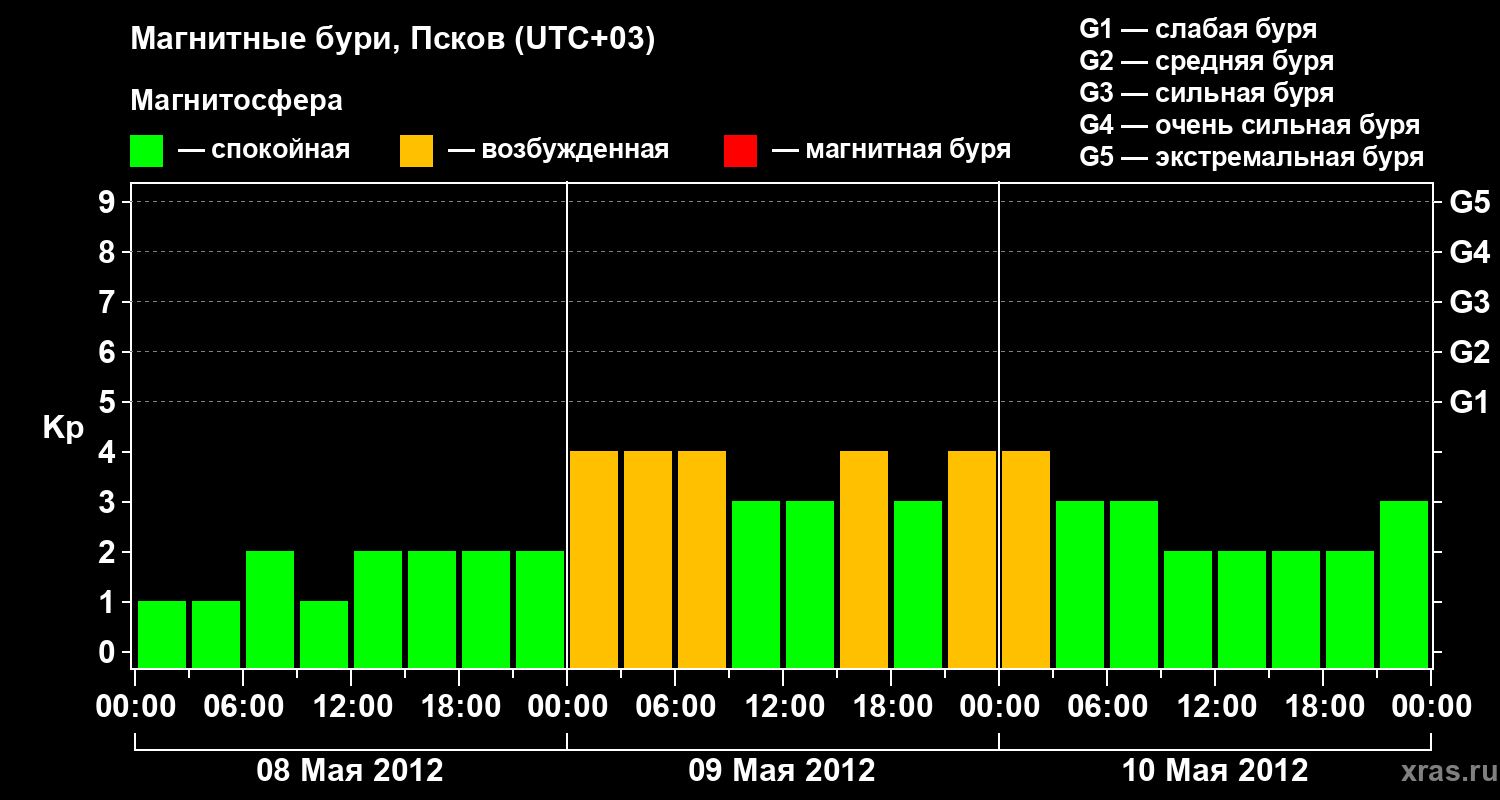Click the last green bar of 10 Мая
1500x800 pixels.
[x=1404, y=584]
